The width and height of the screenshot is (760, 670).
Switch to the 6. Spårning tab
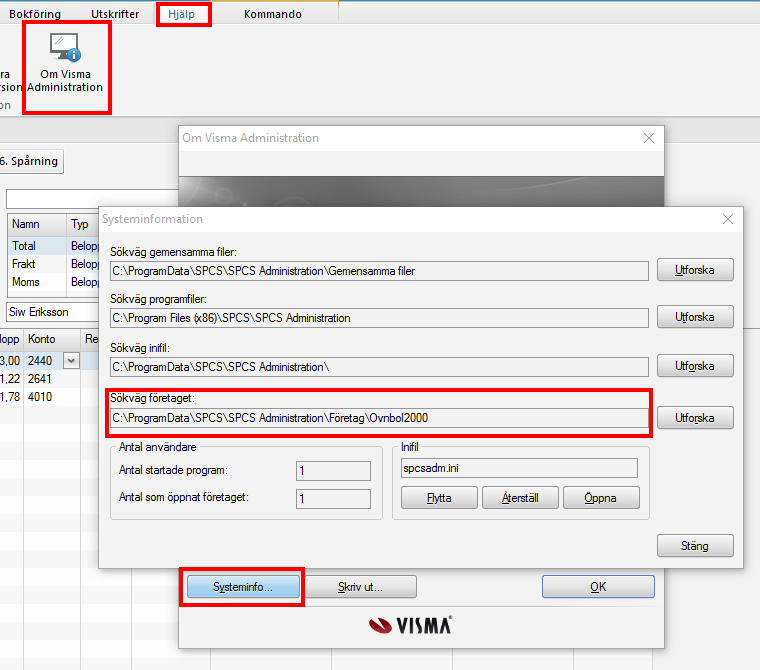click(29, 161)
